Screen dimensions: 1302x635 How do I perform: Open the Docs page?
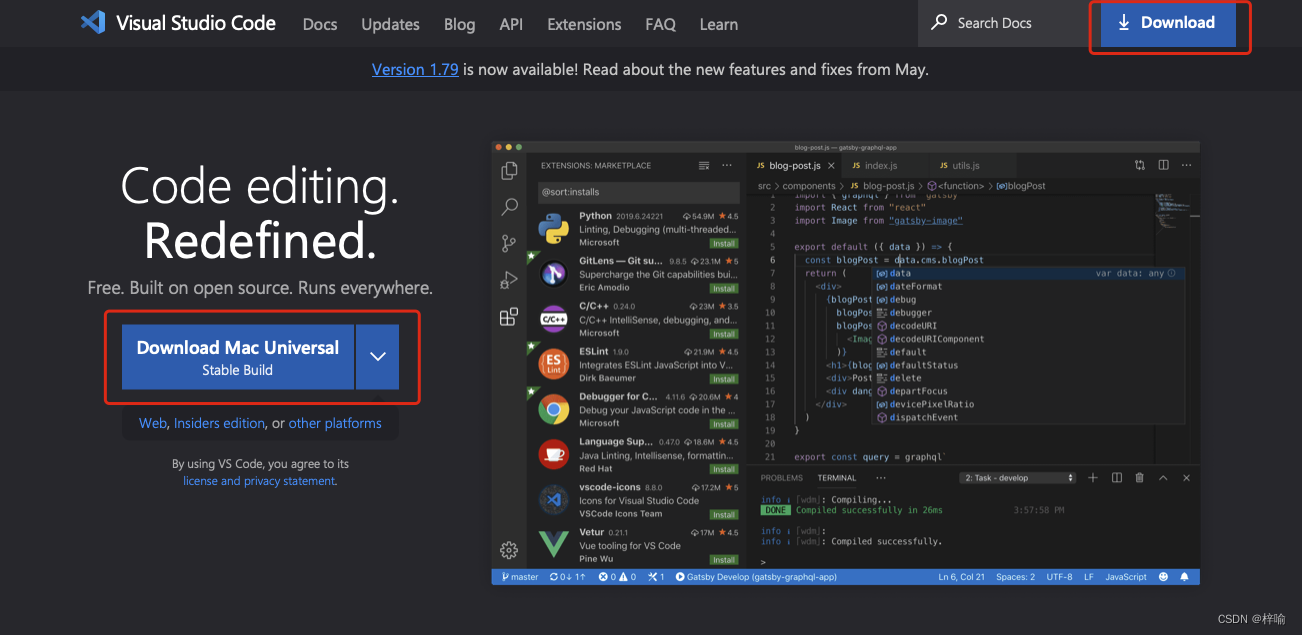320,24
